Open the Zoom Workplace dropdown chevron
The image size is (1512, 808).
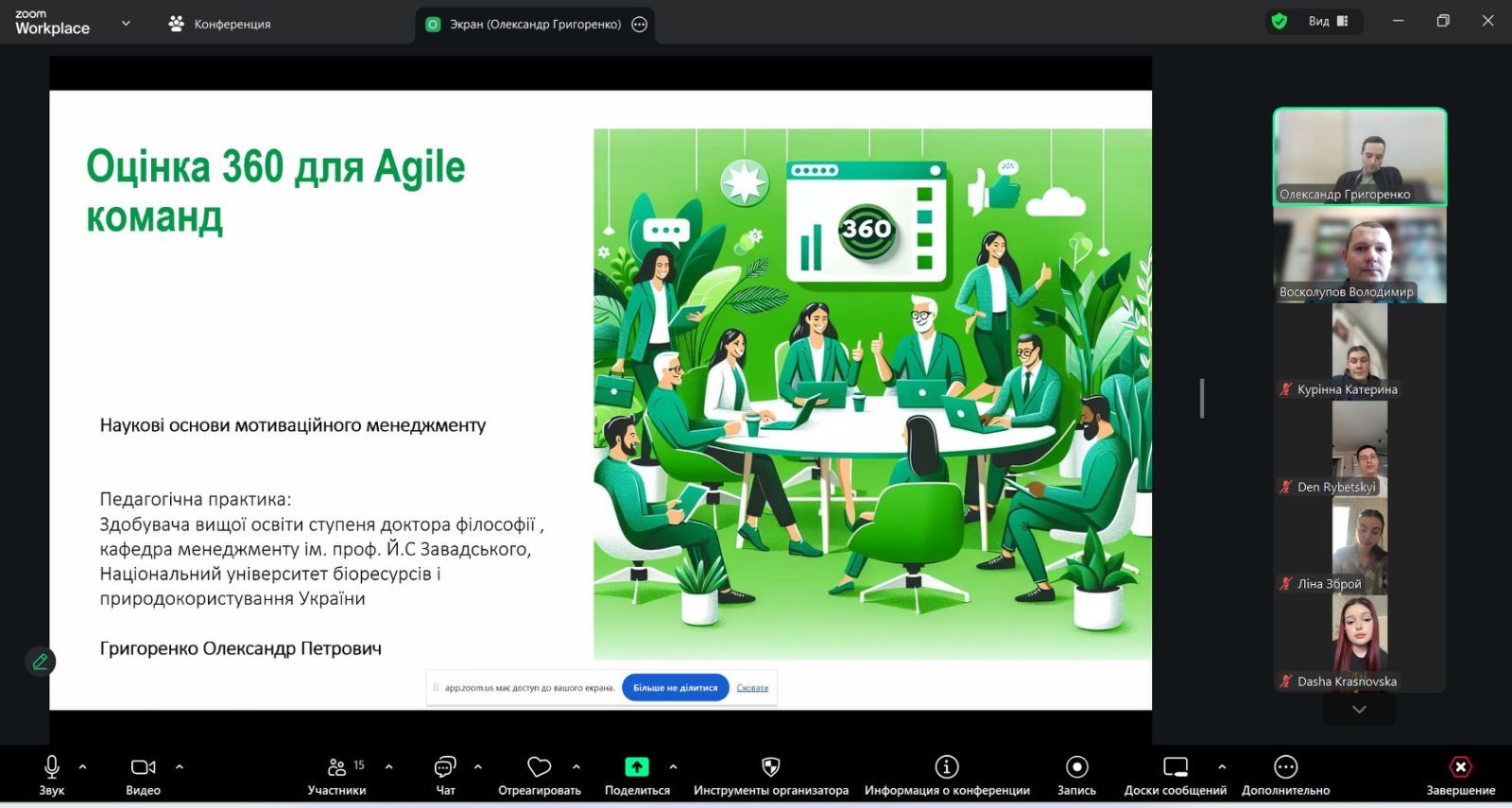point(126,24)
